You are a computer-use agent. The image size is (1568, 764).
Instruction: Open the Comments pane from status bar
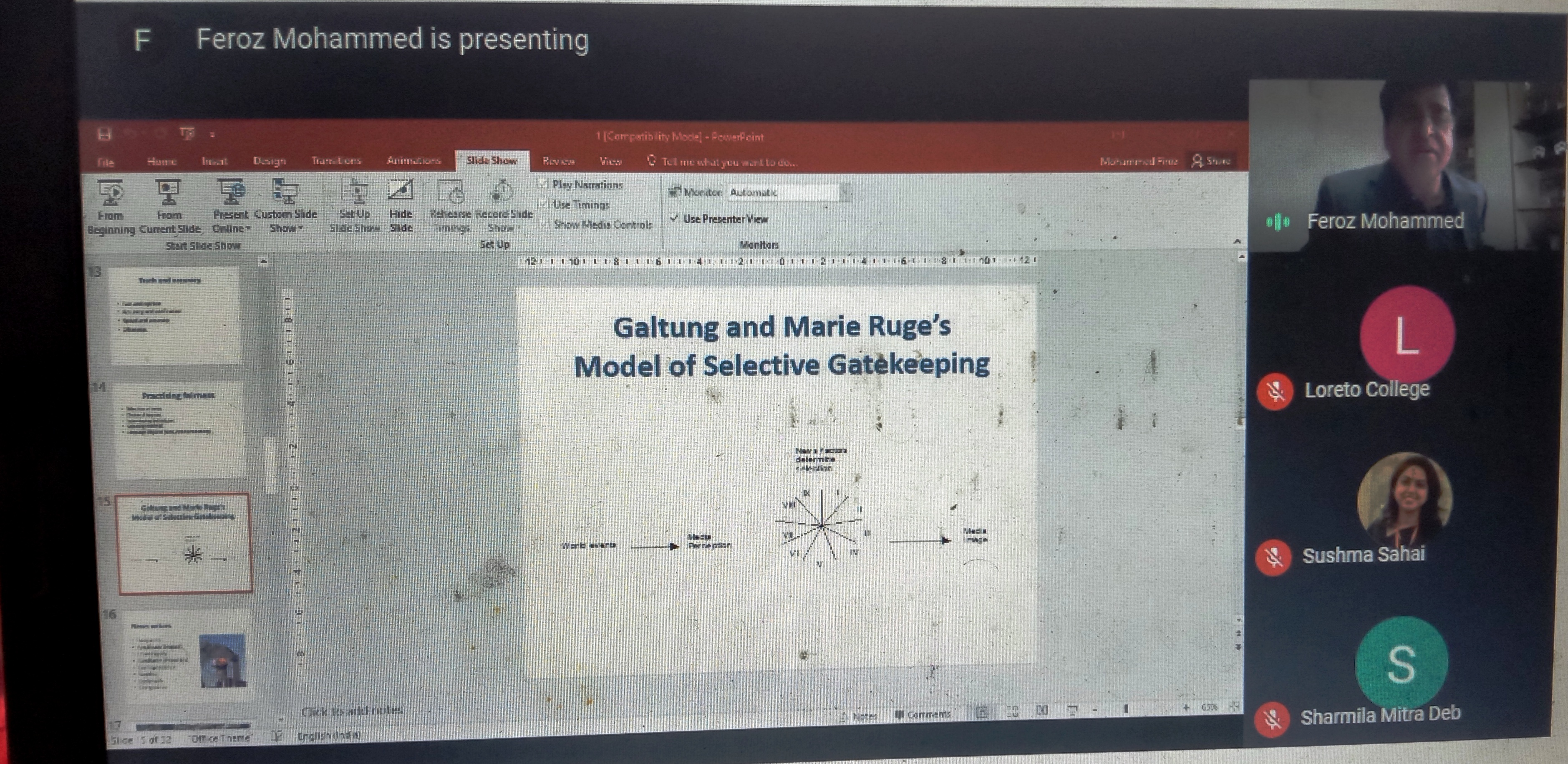923,714
